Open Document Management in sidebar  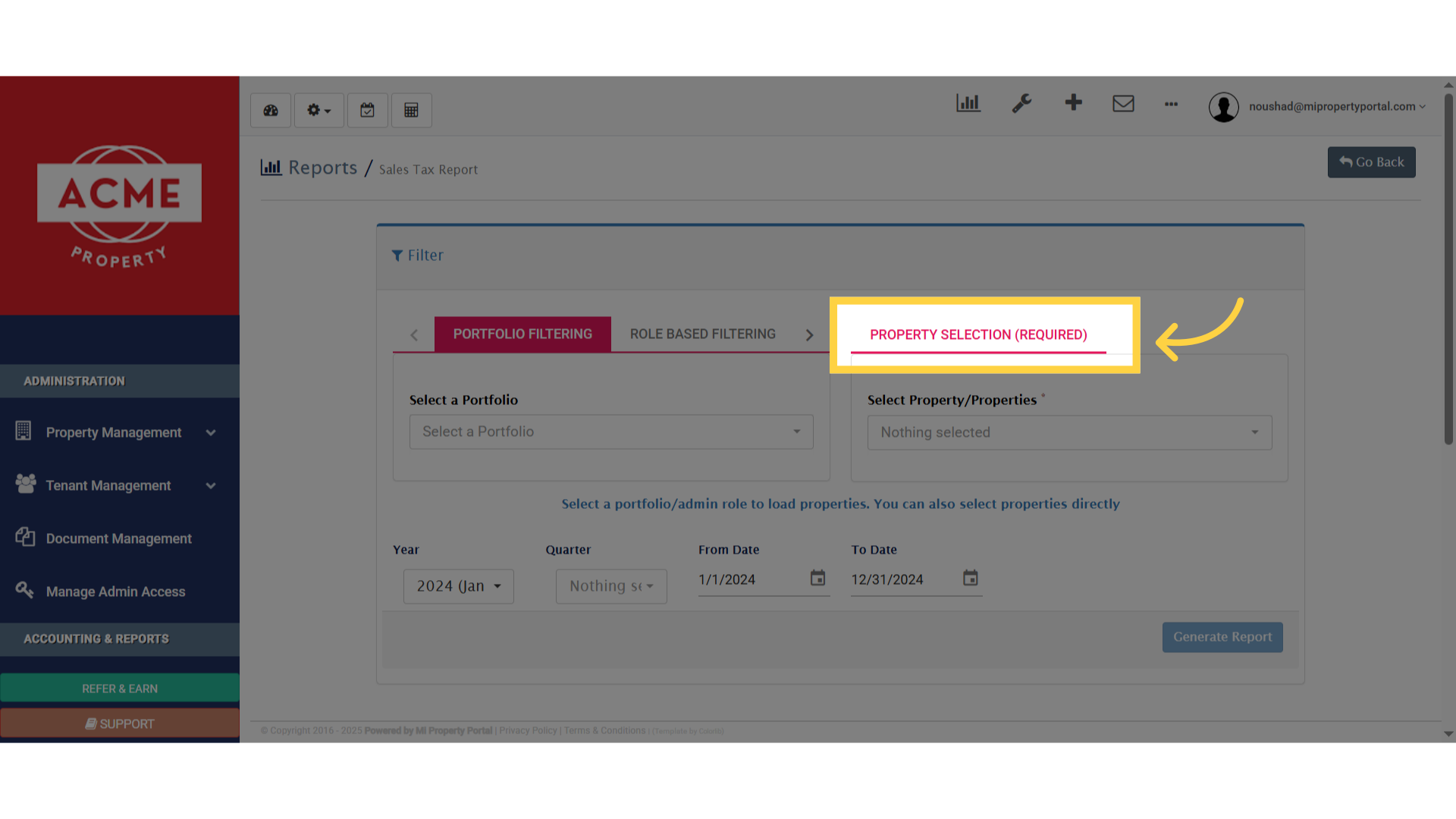click(x=120, y=538)
